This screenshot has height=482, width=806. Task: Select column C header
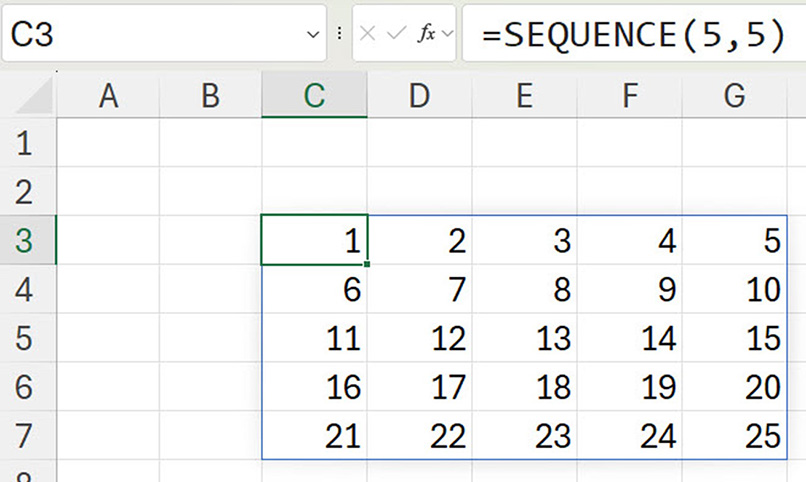pos(314,95)
